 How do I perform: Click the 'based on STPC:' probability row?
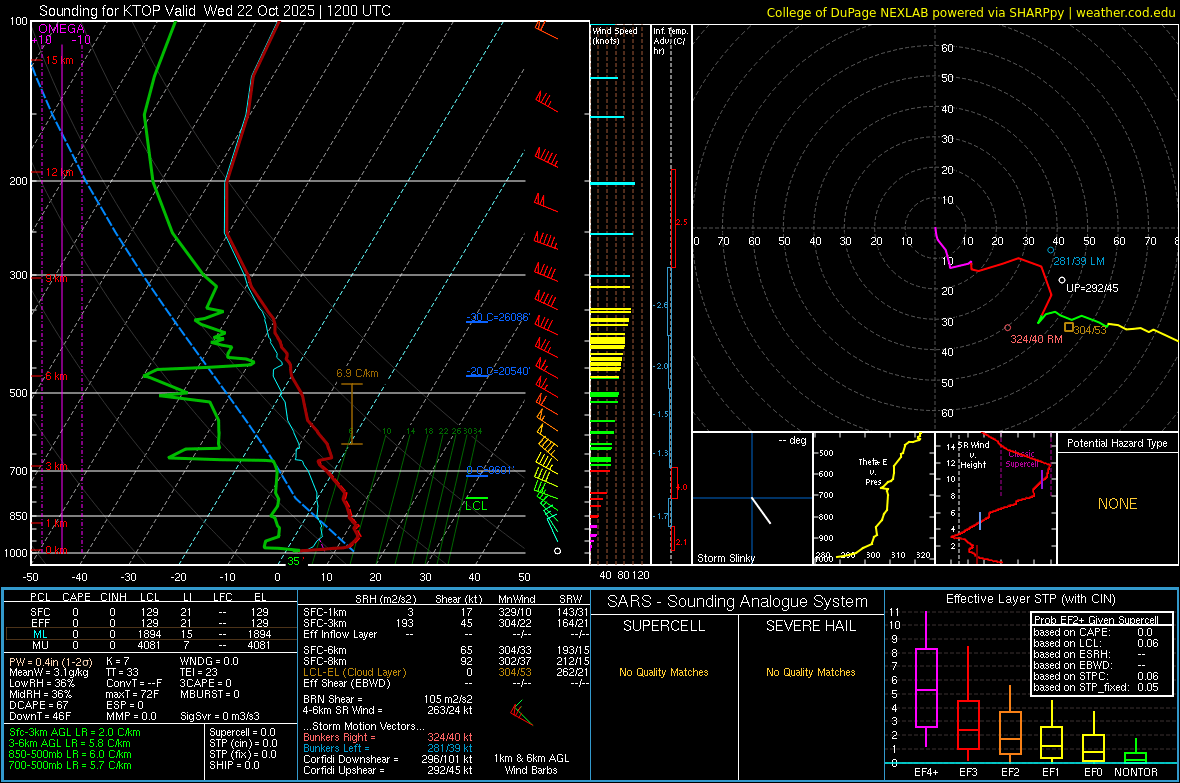click(1096, 676)
